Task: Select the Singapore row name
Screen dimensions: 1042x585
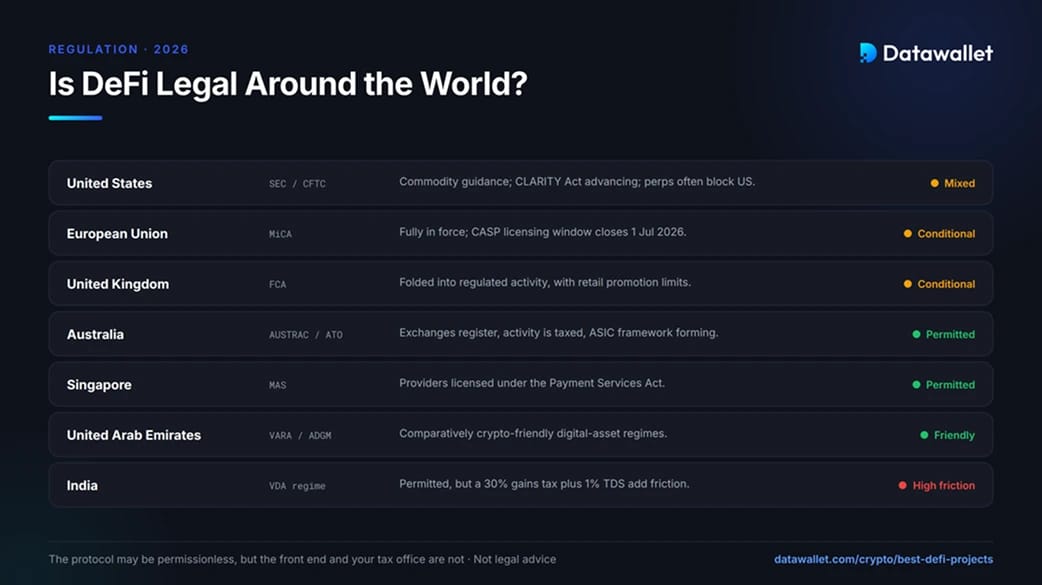Action: (99, 385)
